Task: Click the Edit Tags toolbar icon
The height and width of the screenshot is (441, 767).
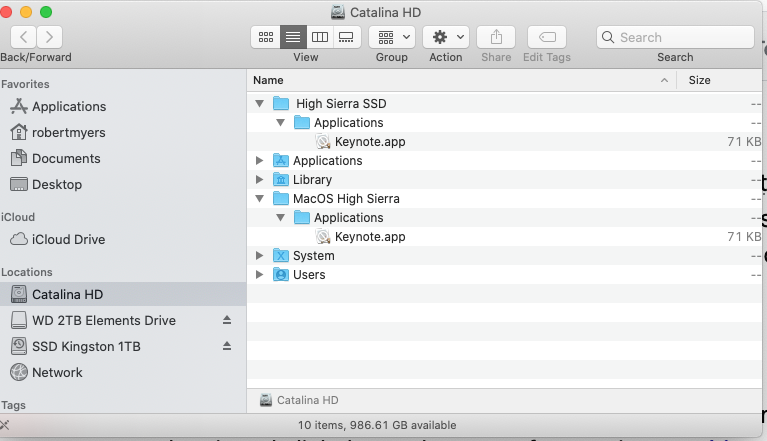Action: click(x=546, y=37)
